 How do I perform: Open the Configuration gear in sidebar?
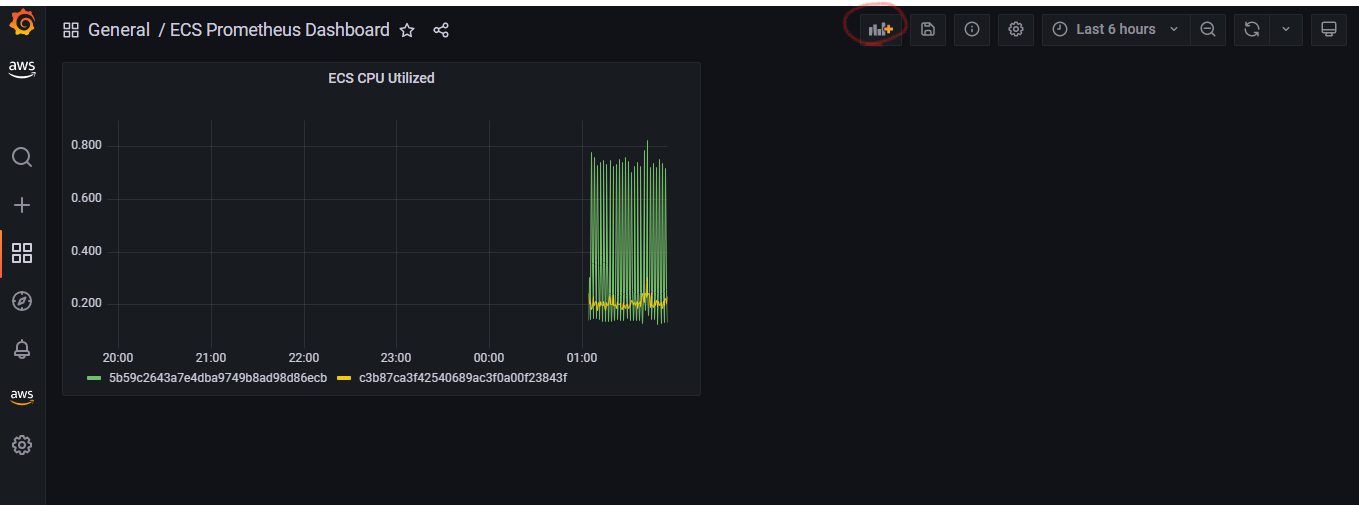click(22, 445)
